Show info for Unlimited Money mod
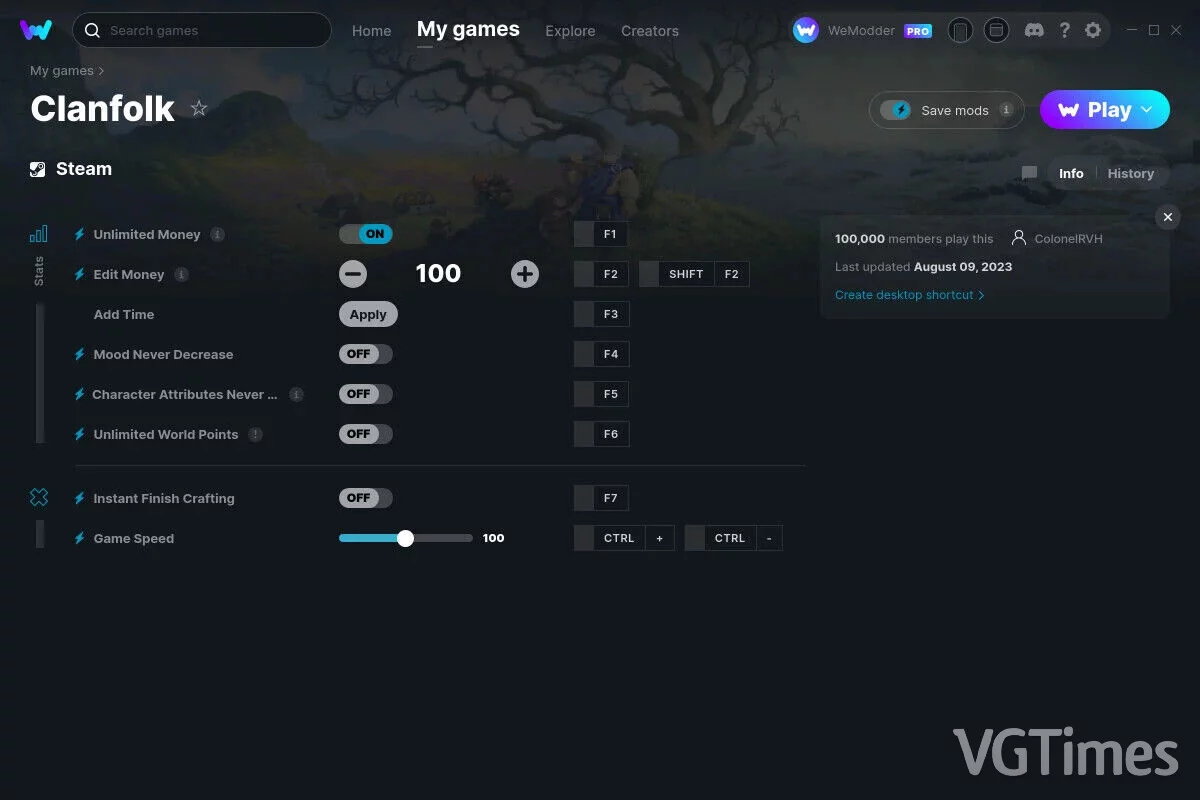This screenshot has height=800, width=1200. click(x=217, y=235)
